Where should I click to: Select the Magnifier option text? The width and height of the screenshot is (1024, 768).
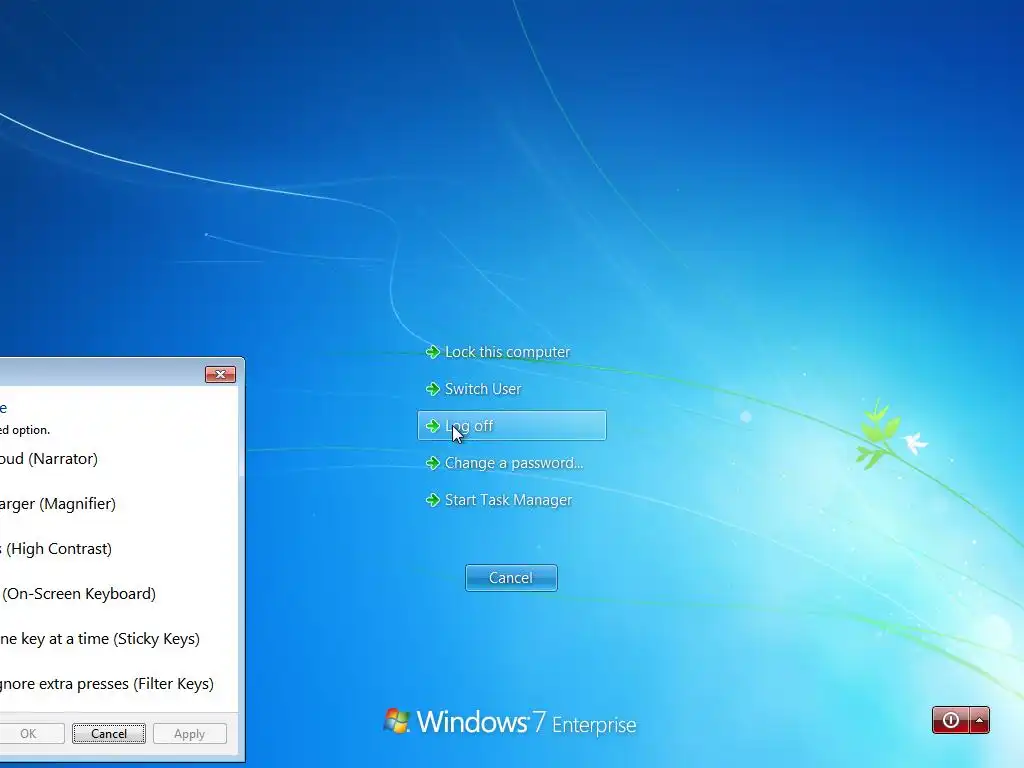58,504
